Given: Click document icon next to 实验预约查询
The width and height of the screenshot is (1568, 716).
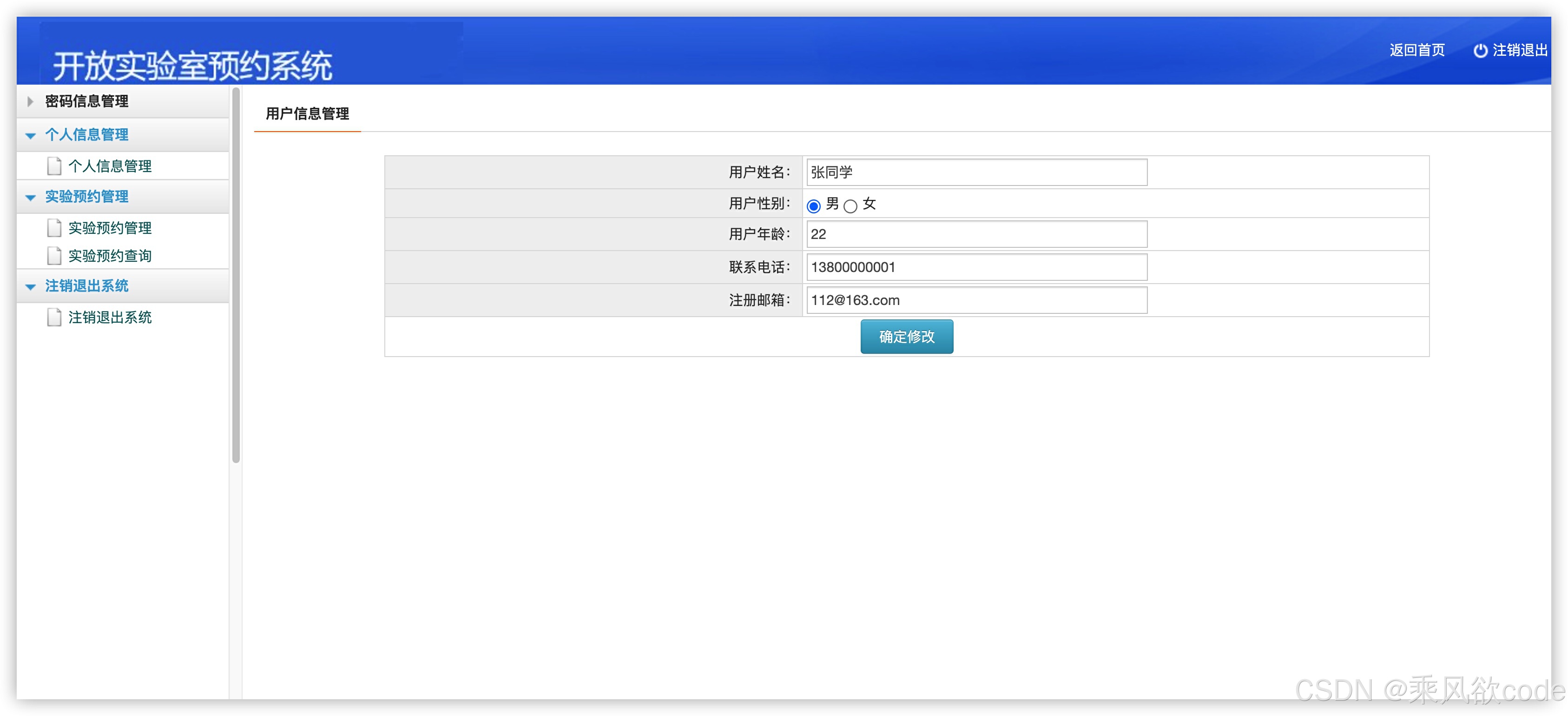Looking at the screenshot, I should (x=54, y=256).
